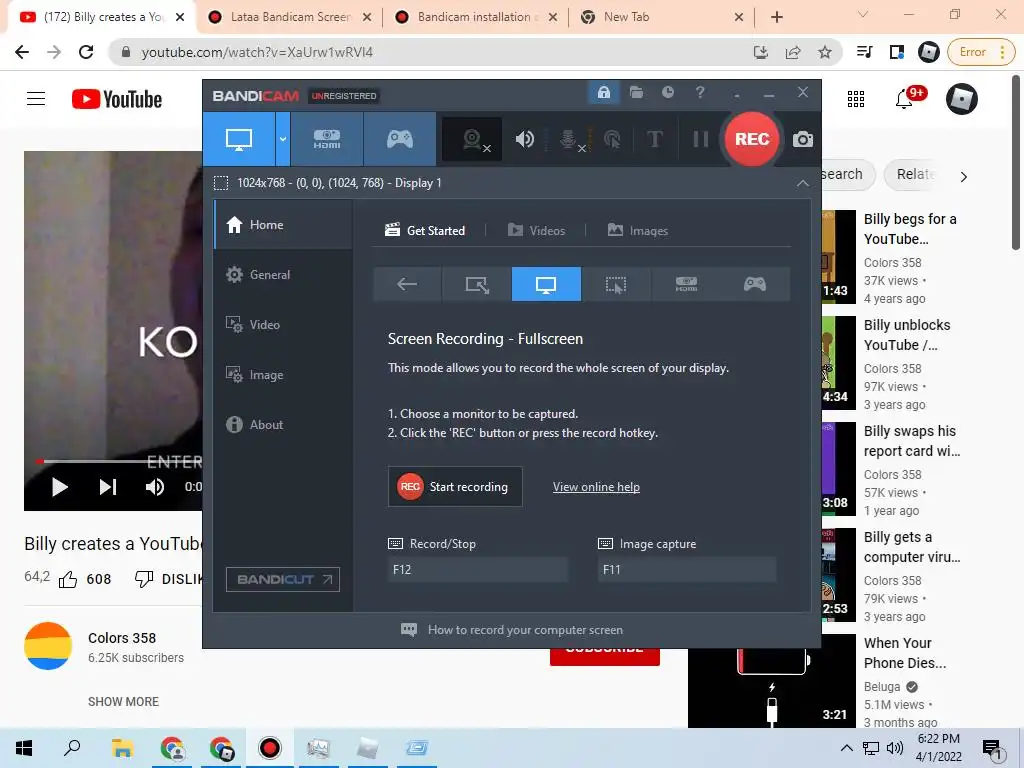Click the big red REC button

[x=752, y=139]
